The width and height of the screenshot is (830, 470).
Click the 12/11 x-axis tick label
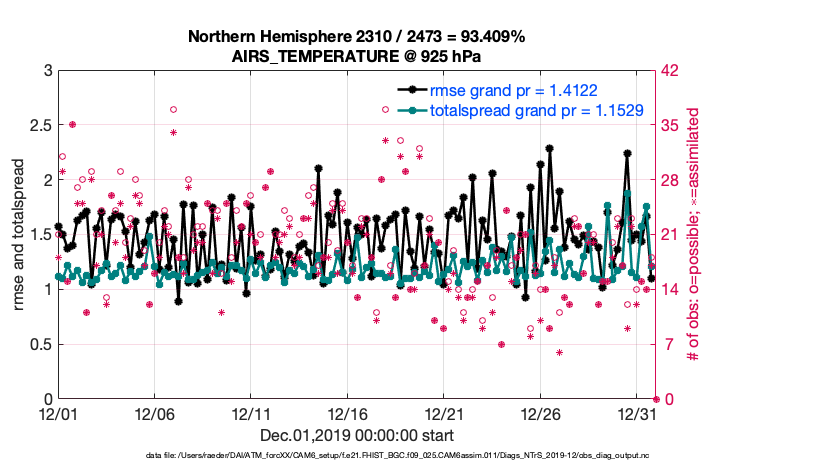tap(251, 413)
